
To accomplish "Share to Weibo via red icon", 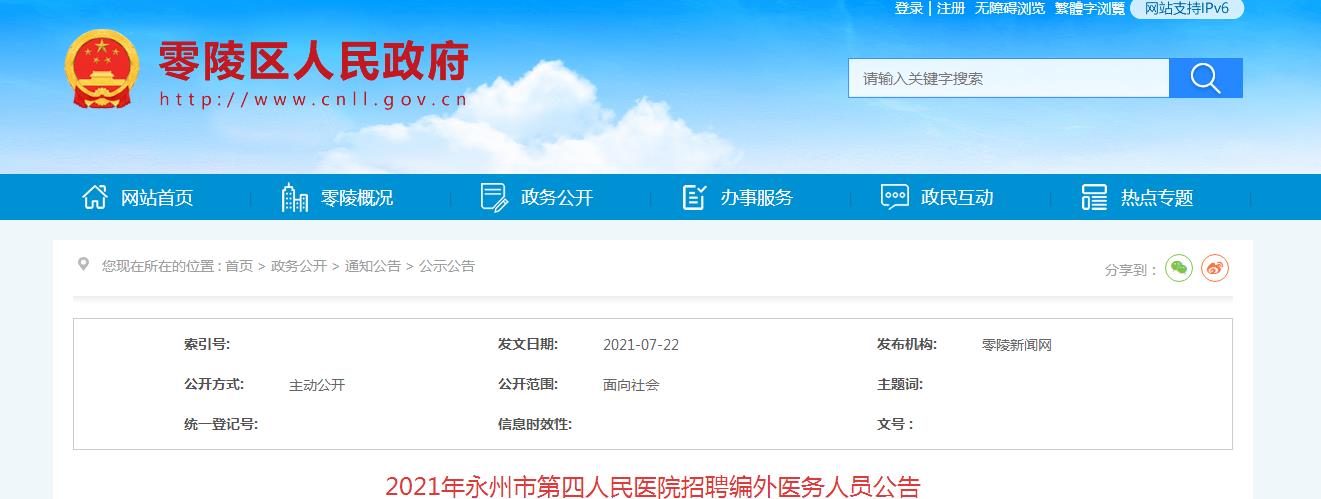I will 1215,268.
